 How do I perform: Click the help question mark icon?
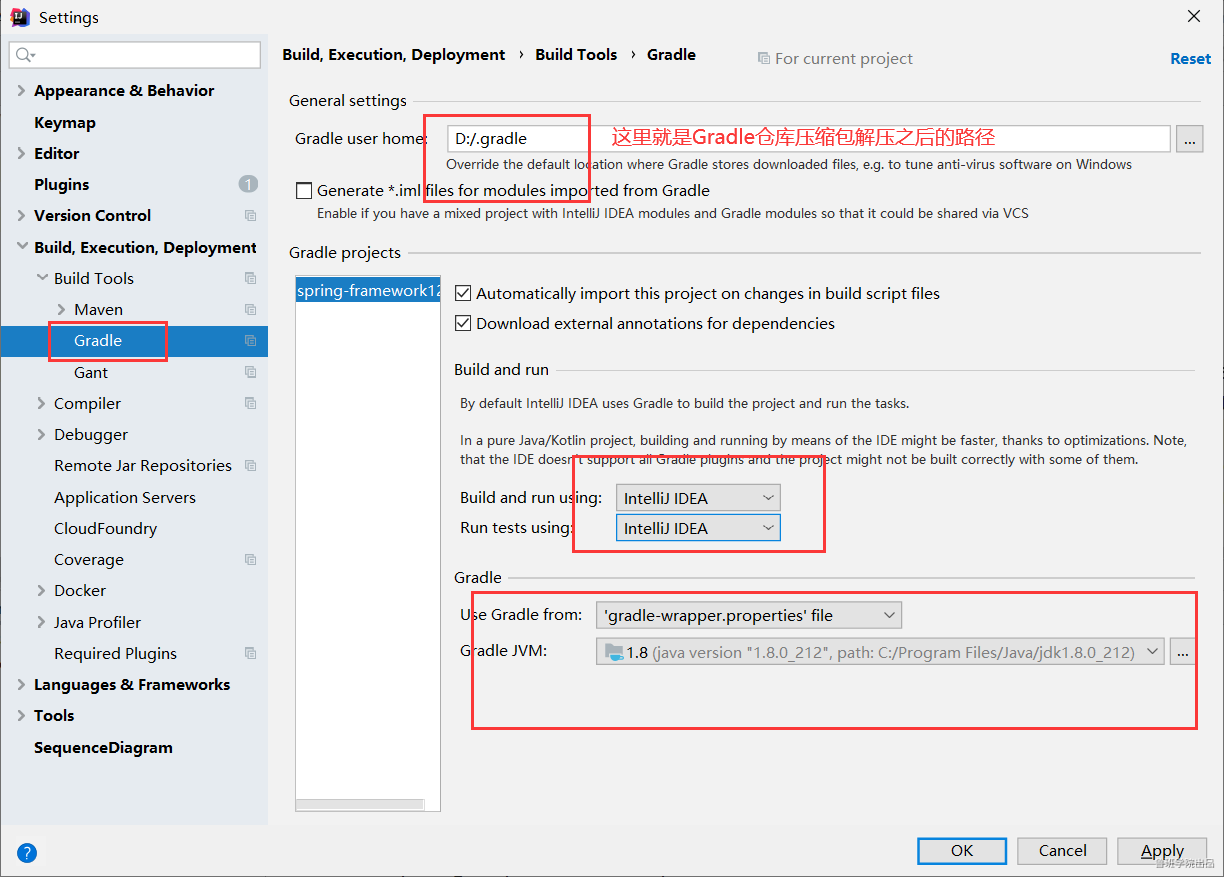27,853
